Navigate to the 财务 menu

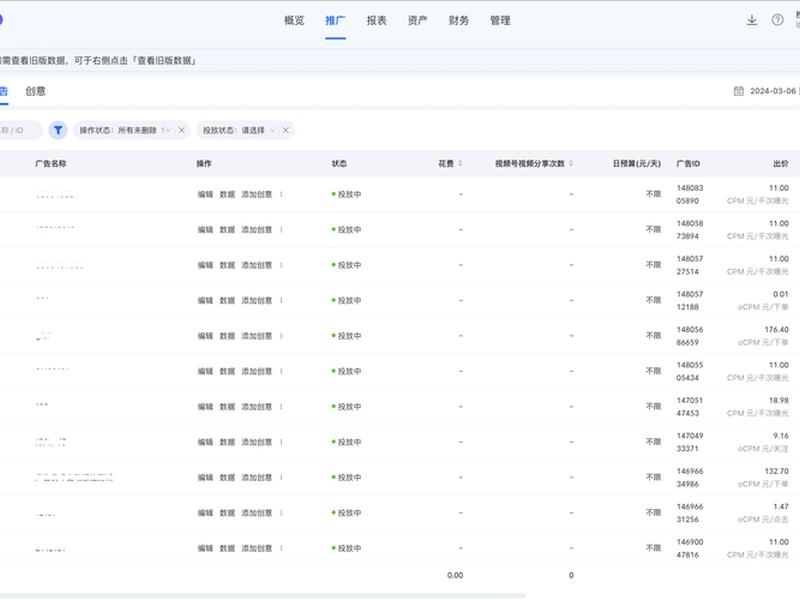click(x=459, y=20)
